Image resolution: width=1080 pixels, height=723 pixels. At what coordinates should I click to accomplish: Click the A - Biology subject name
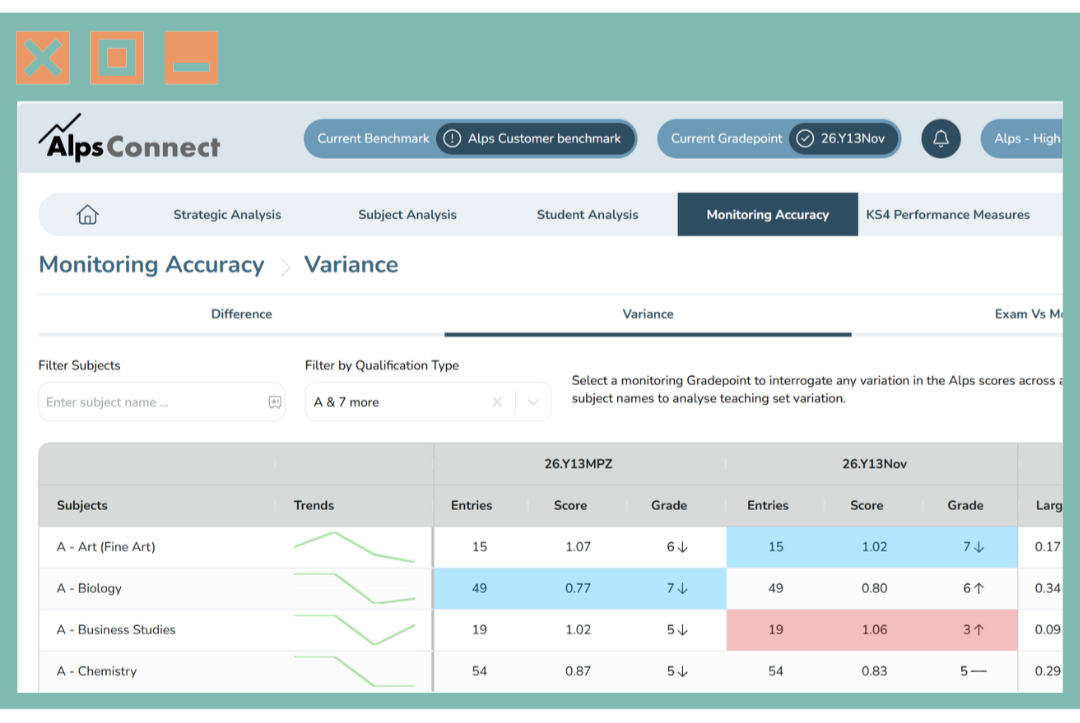[x=89, y=588]
